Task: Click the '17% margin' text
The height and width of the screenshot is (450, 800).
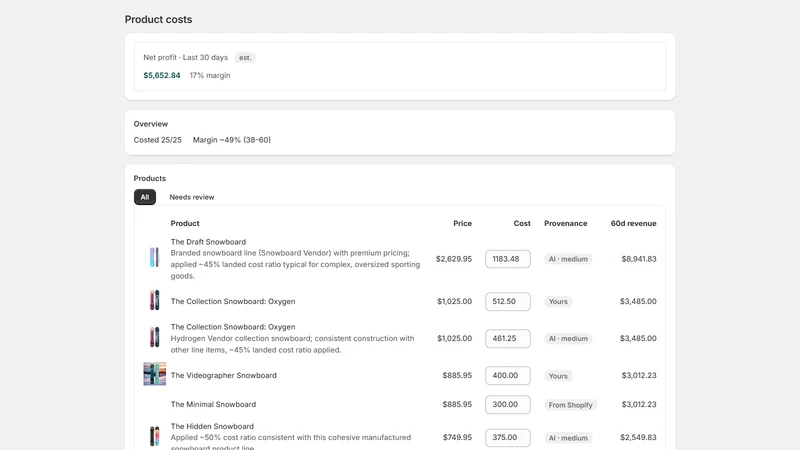Action: tap(210, 76)
